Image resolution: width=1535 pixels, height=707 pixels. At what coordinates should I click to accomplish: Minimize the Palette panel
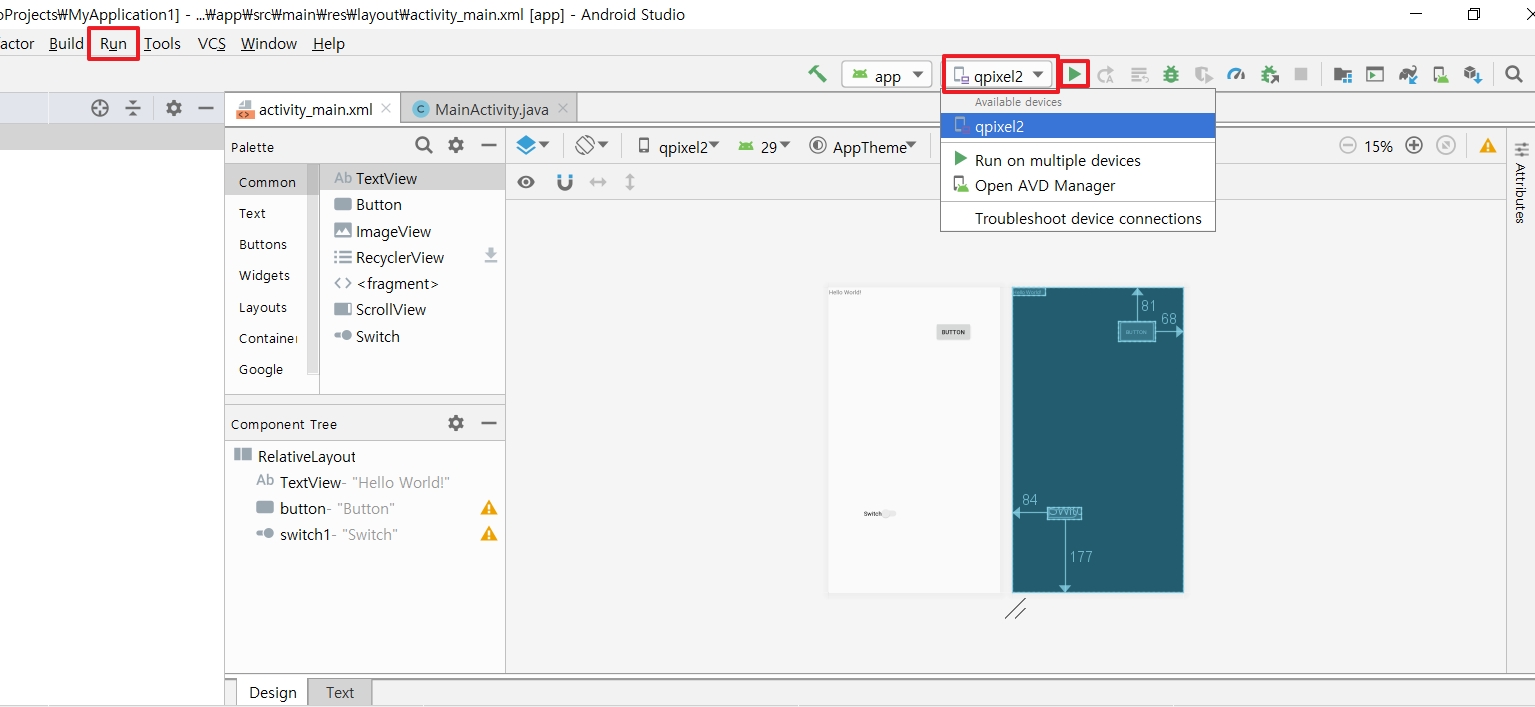(x=489, y=145)
